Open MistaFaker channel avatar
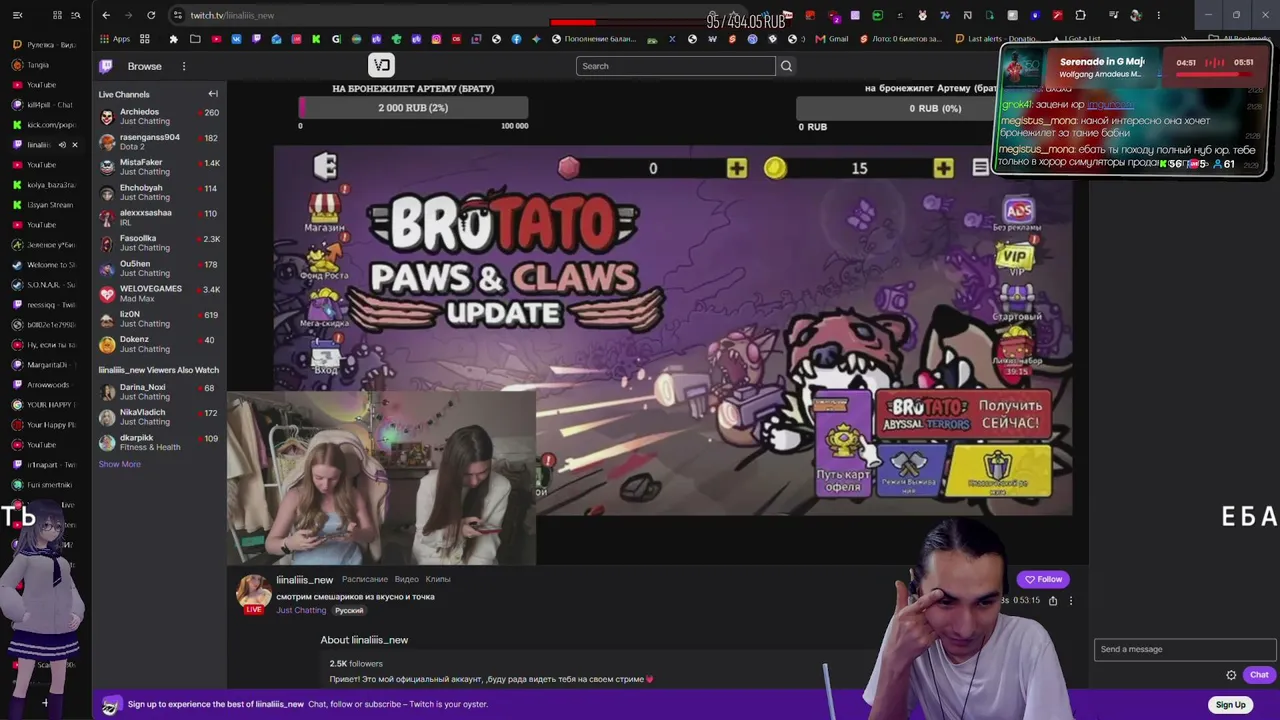The image size is (1280, 720). [x=107, y=168]
